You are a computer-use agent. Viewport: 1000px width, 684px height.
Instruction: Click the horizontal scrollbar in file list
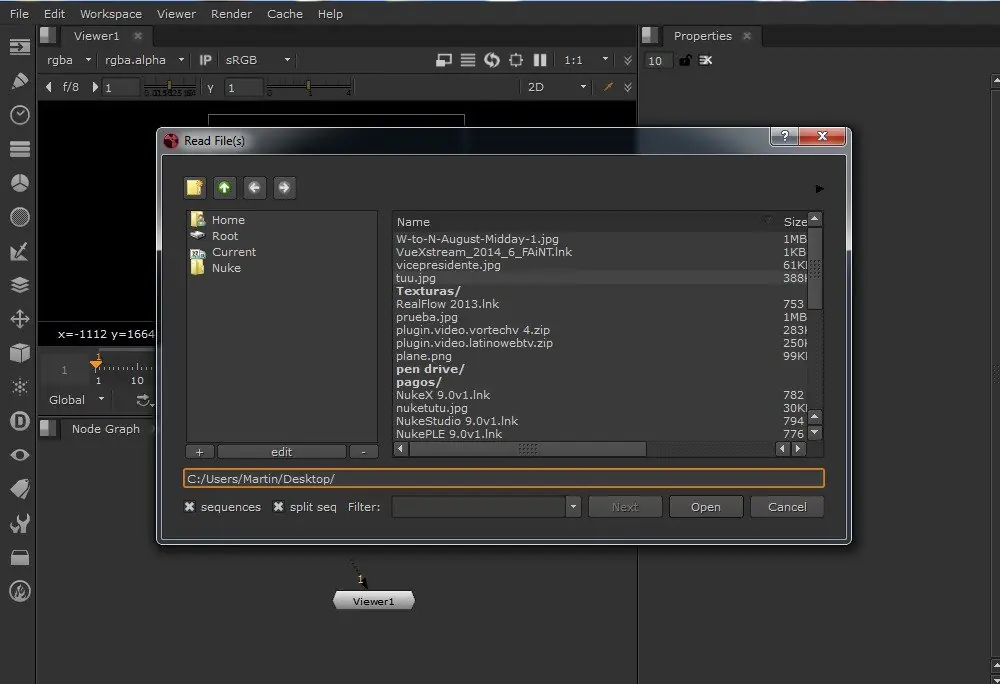527,449
